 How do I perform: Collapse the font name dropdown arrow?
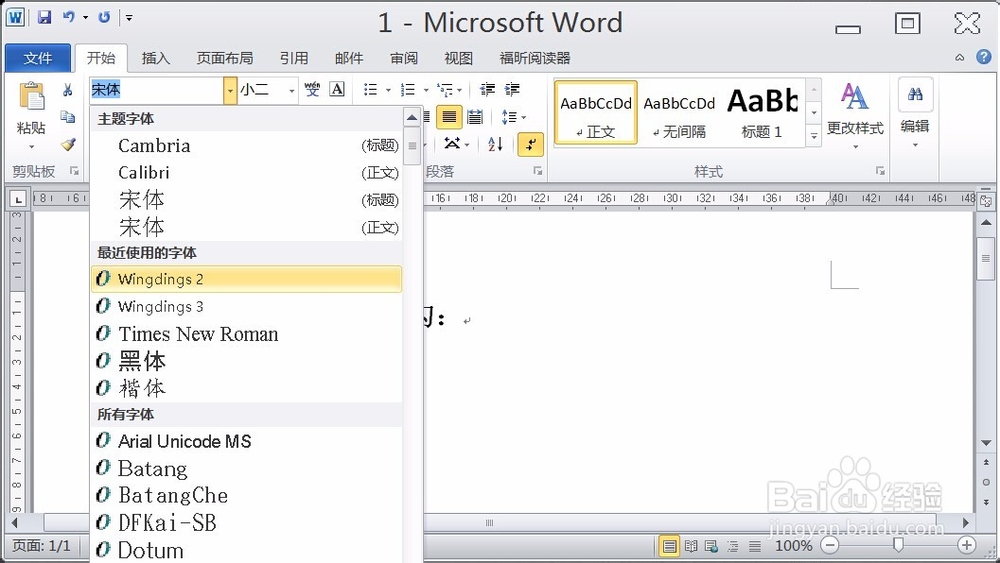click(230, 90)
